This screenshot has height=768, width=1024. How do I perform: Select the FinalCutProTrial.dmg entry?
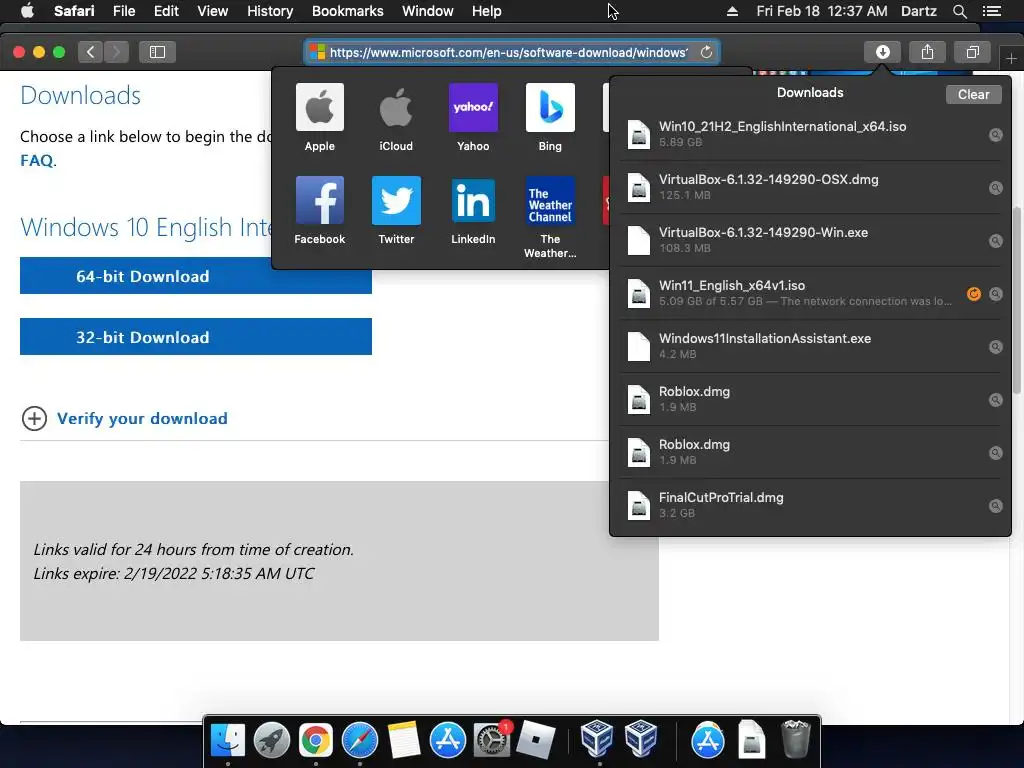click(810, 505)
